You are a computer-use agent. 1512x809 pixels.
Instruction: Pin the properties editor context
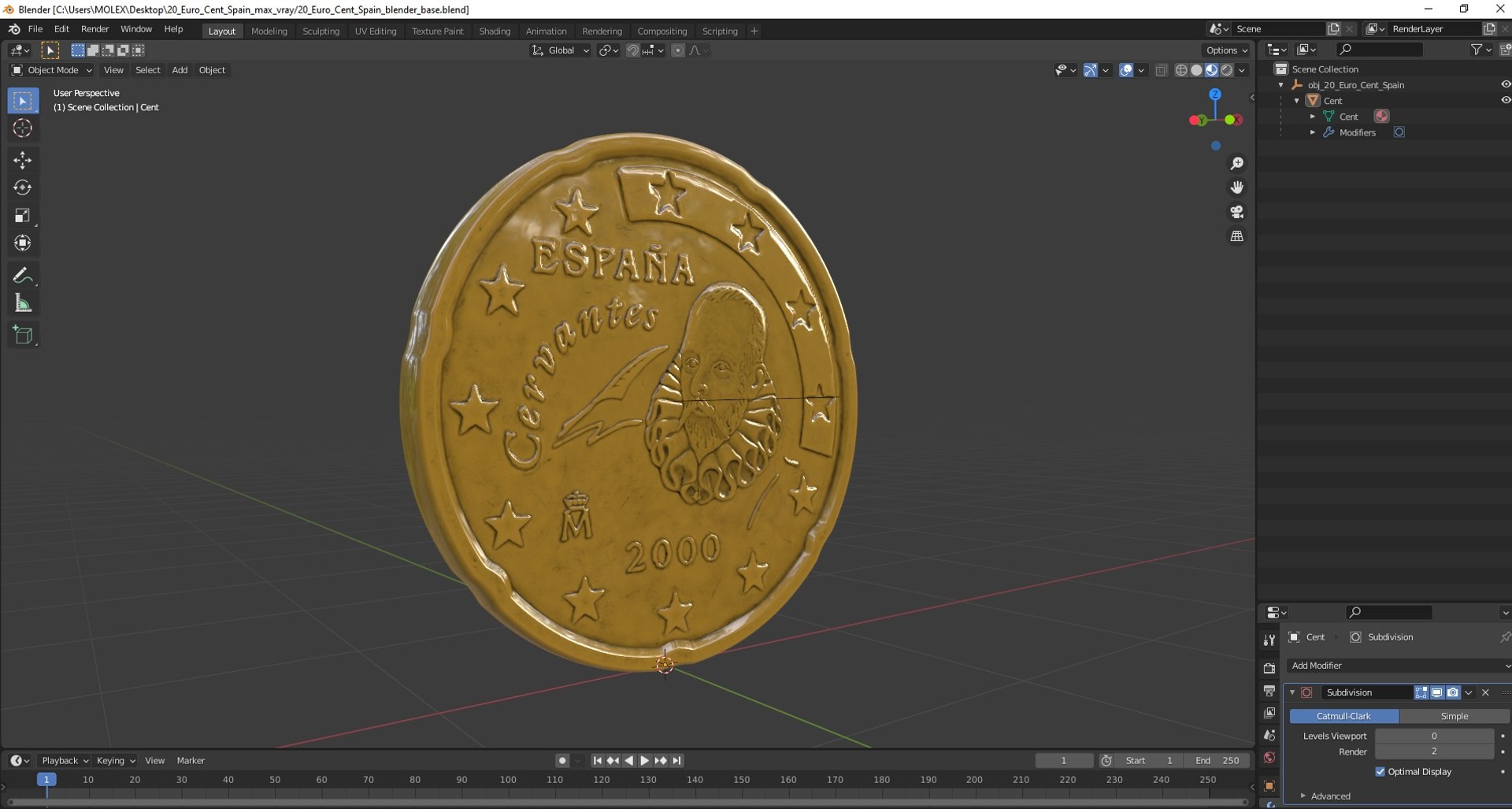click(x=1505, y=636)
